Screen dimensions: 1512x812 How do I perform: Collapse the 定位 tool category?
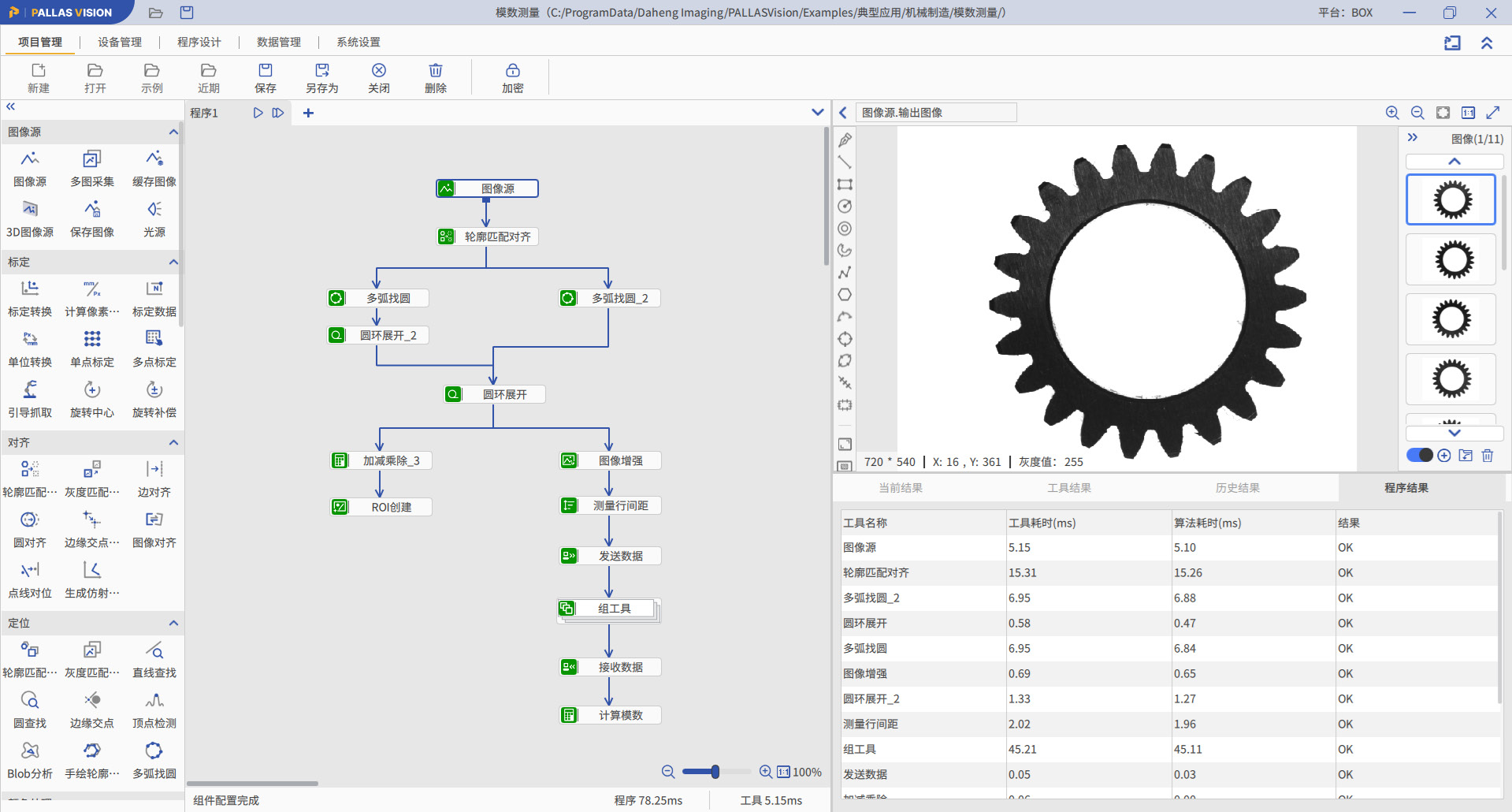(173, 623)
